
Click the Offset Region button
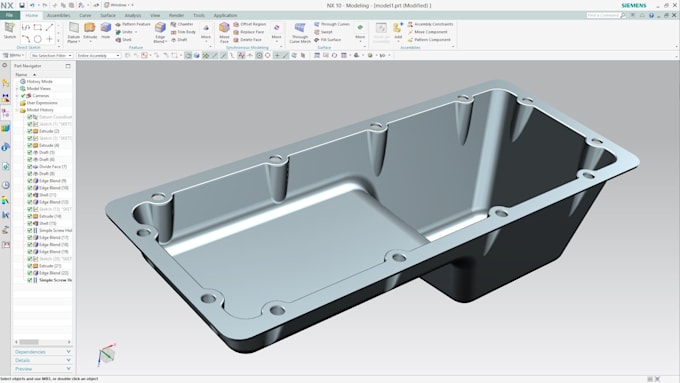click(250, 24)
